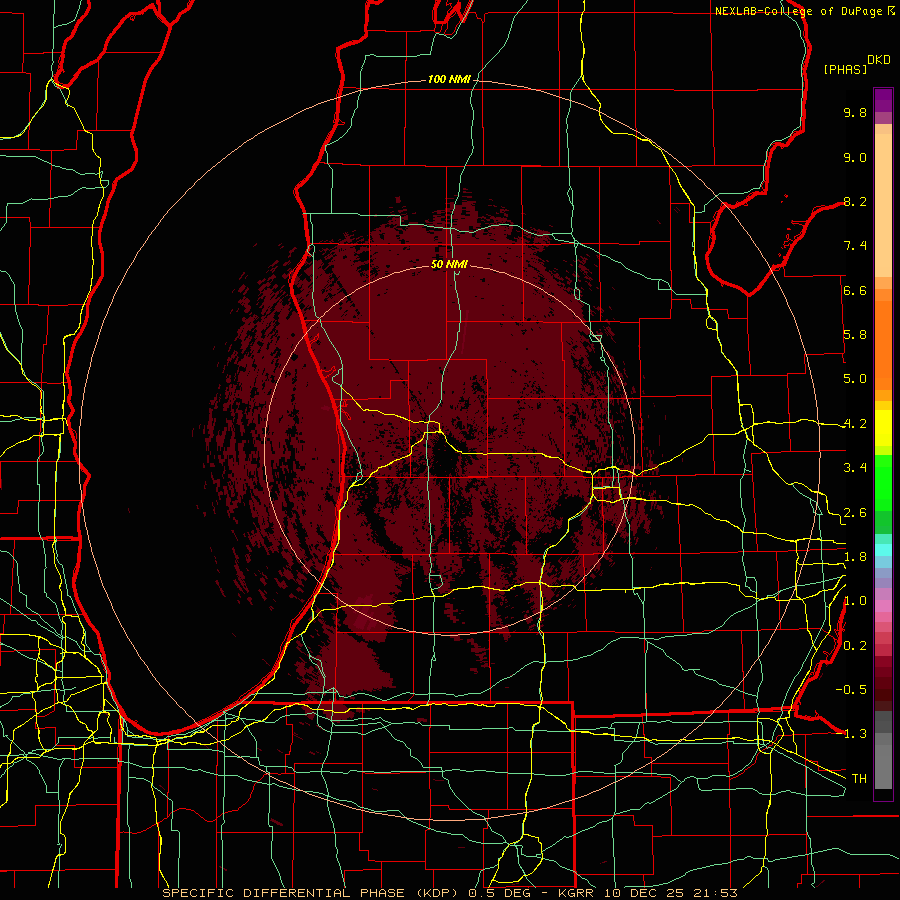900x900 pixels.
Task: Click the 50 NMI range ring label
Action: click(x=449, y=264)
